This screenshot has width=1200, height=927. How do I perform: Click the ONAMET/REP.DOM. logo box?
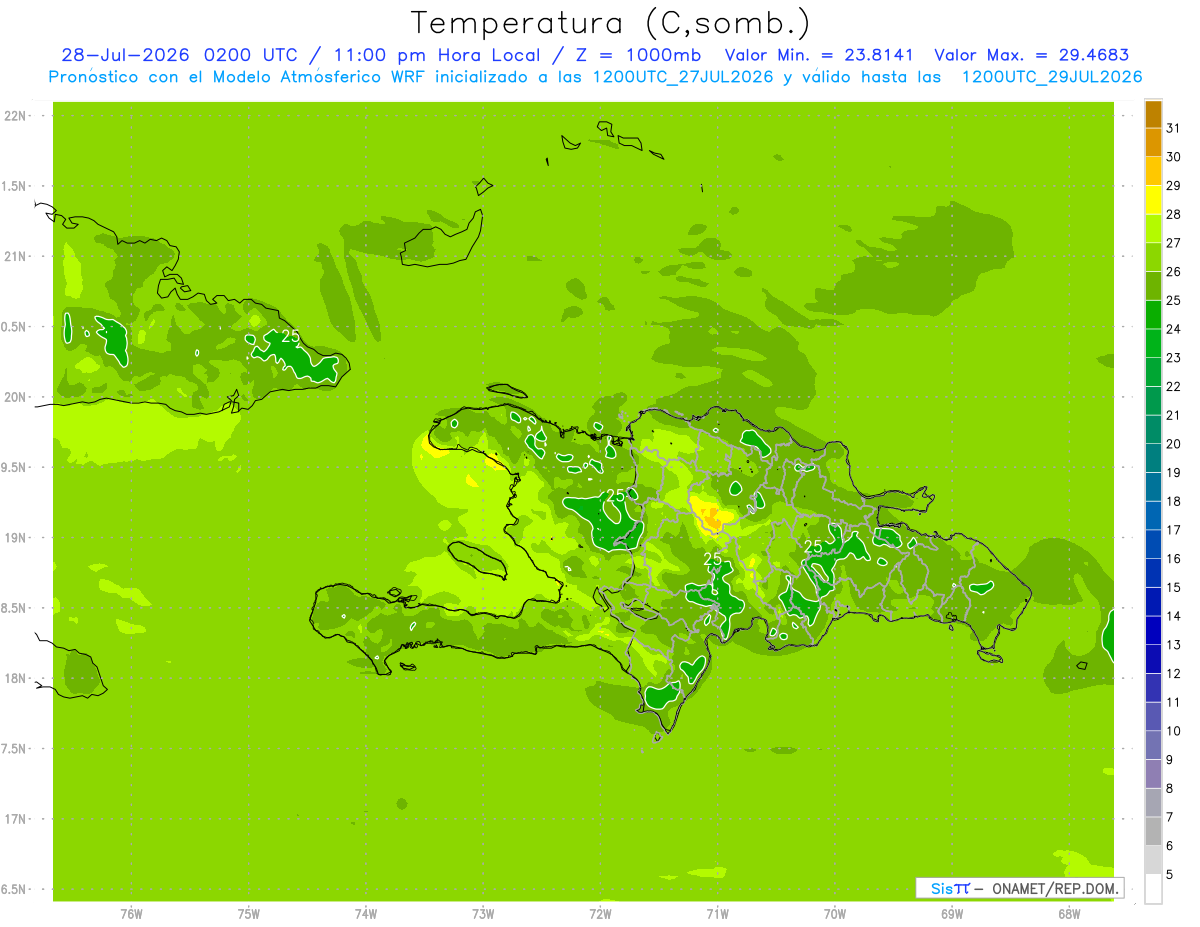pos(1019,888)
